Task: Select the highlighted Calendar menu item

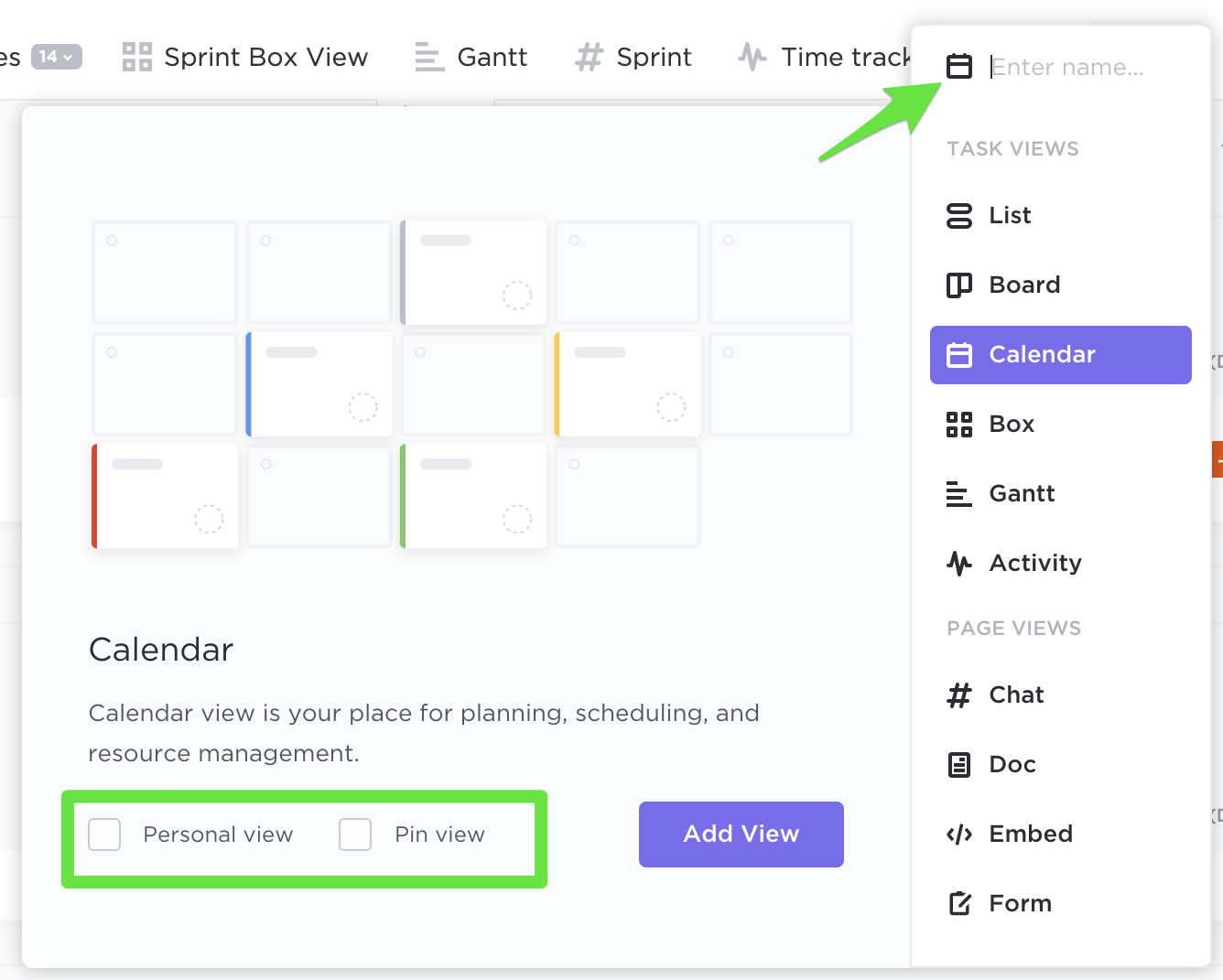Action: (1060, 355)
